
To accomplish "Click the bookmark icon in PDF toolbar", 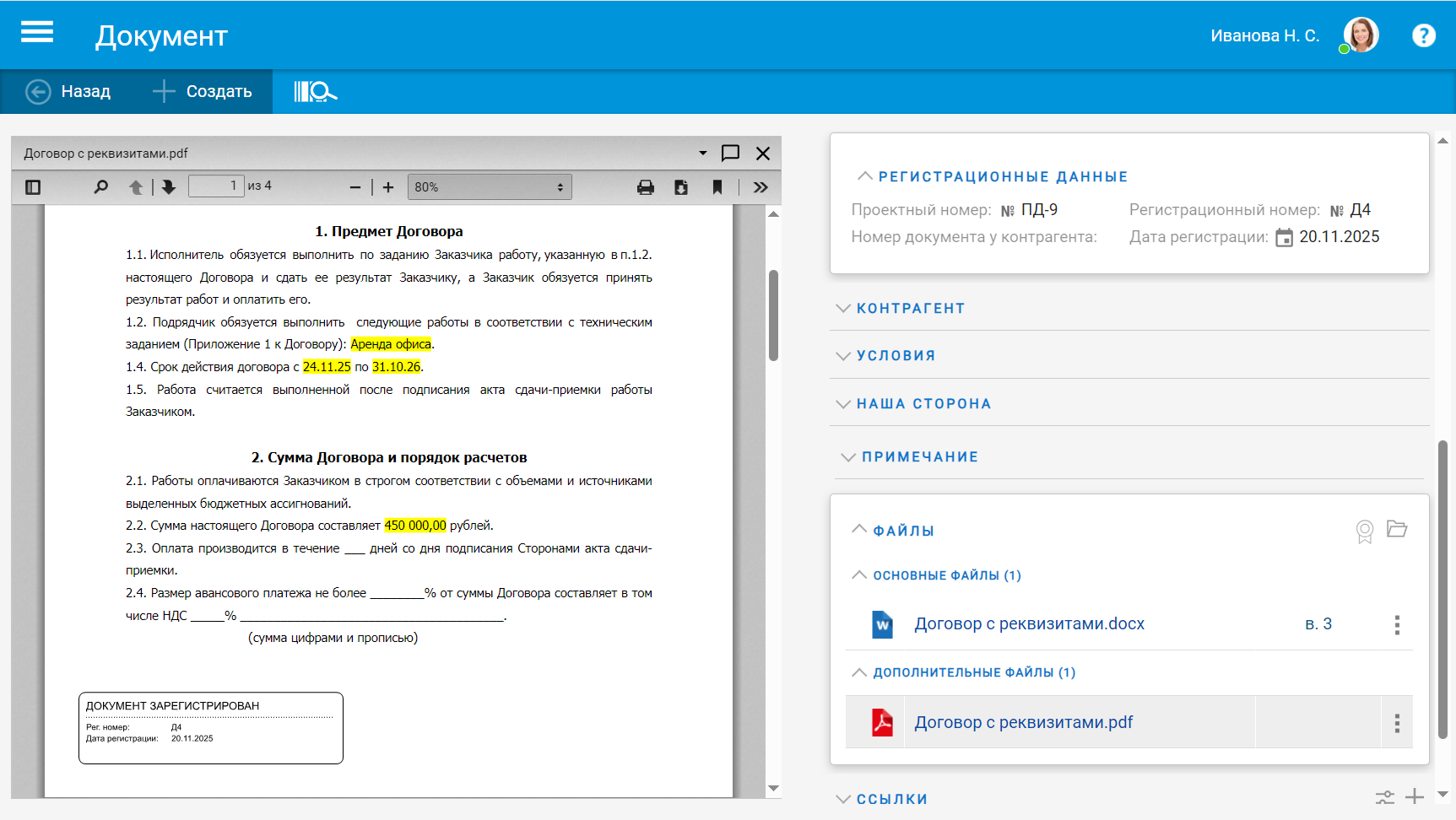I will (x=717, y=187).
